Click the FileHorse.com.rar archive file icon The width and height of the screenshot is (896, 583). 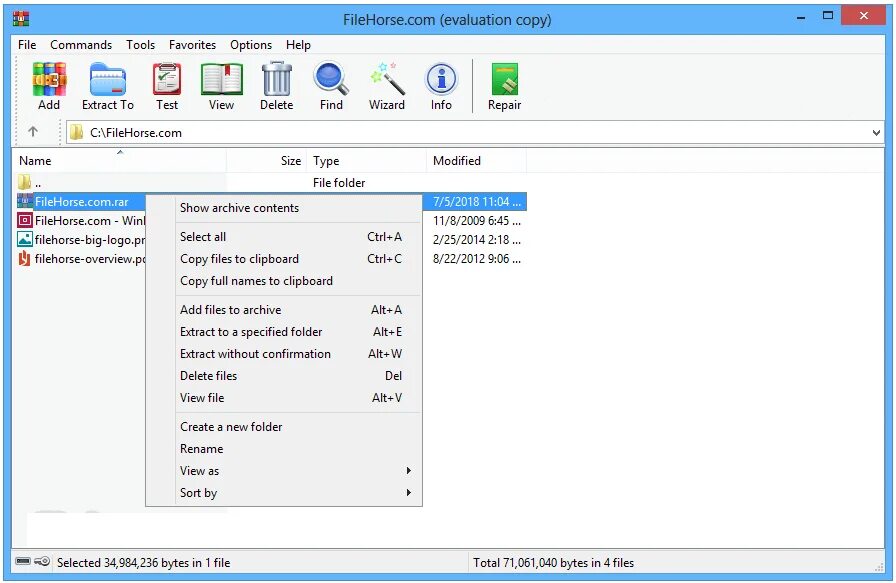click(25, 201)
